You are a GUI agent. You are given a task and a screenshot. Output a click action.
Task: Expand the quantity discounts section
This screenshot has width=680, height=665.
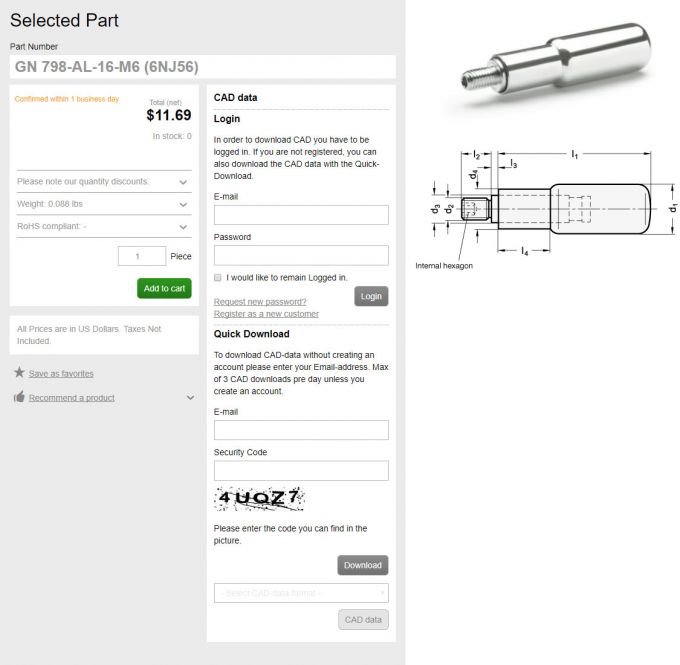183,182
